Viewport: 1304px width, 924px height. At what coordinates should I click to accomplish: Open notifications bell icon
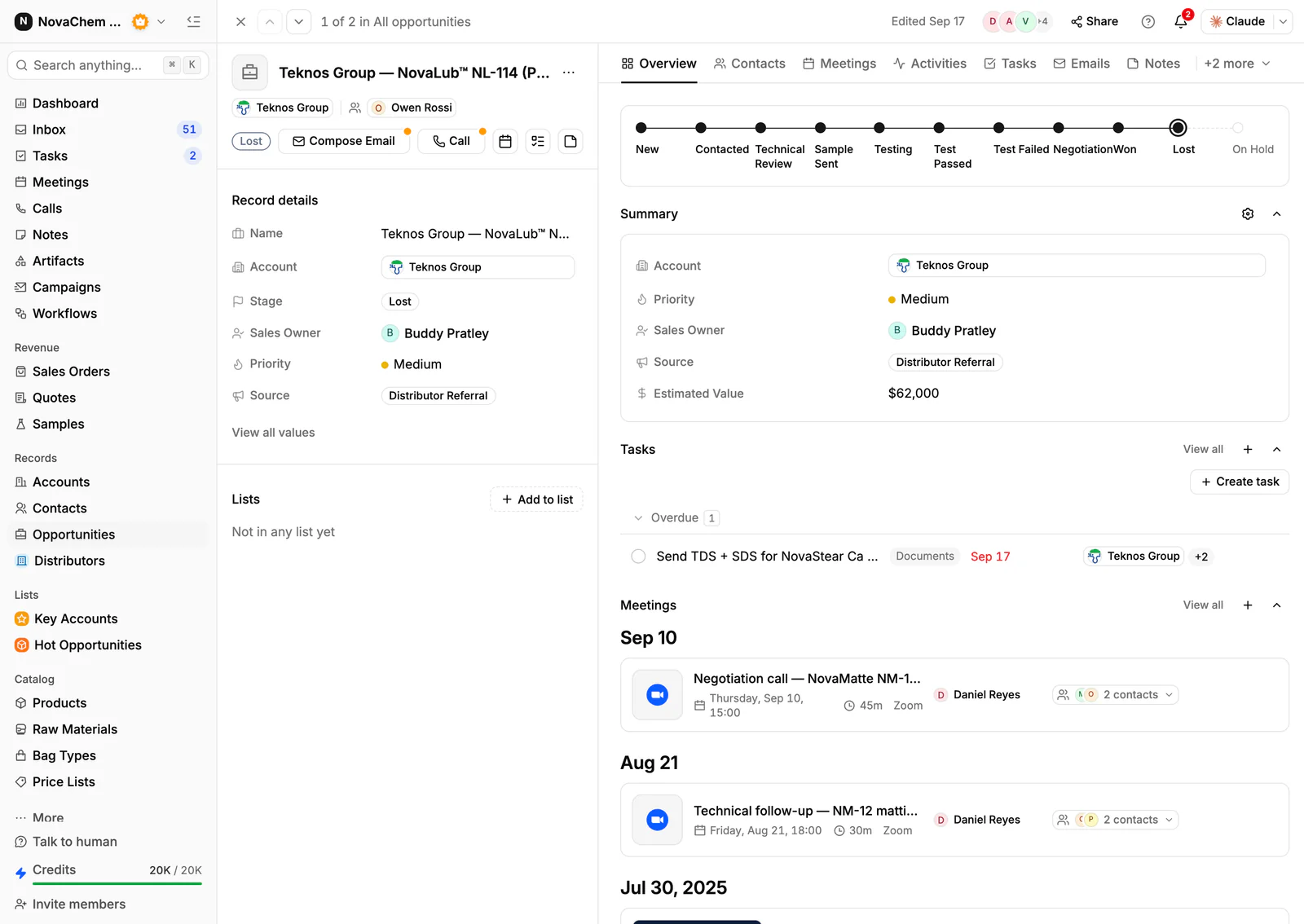click(1180, 22)
